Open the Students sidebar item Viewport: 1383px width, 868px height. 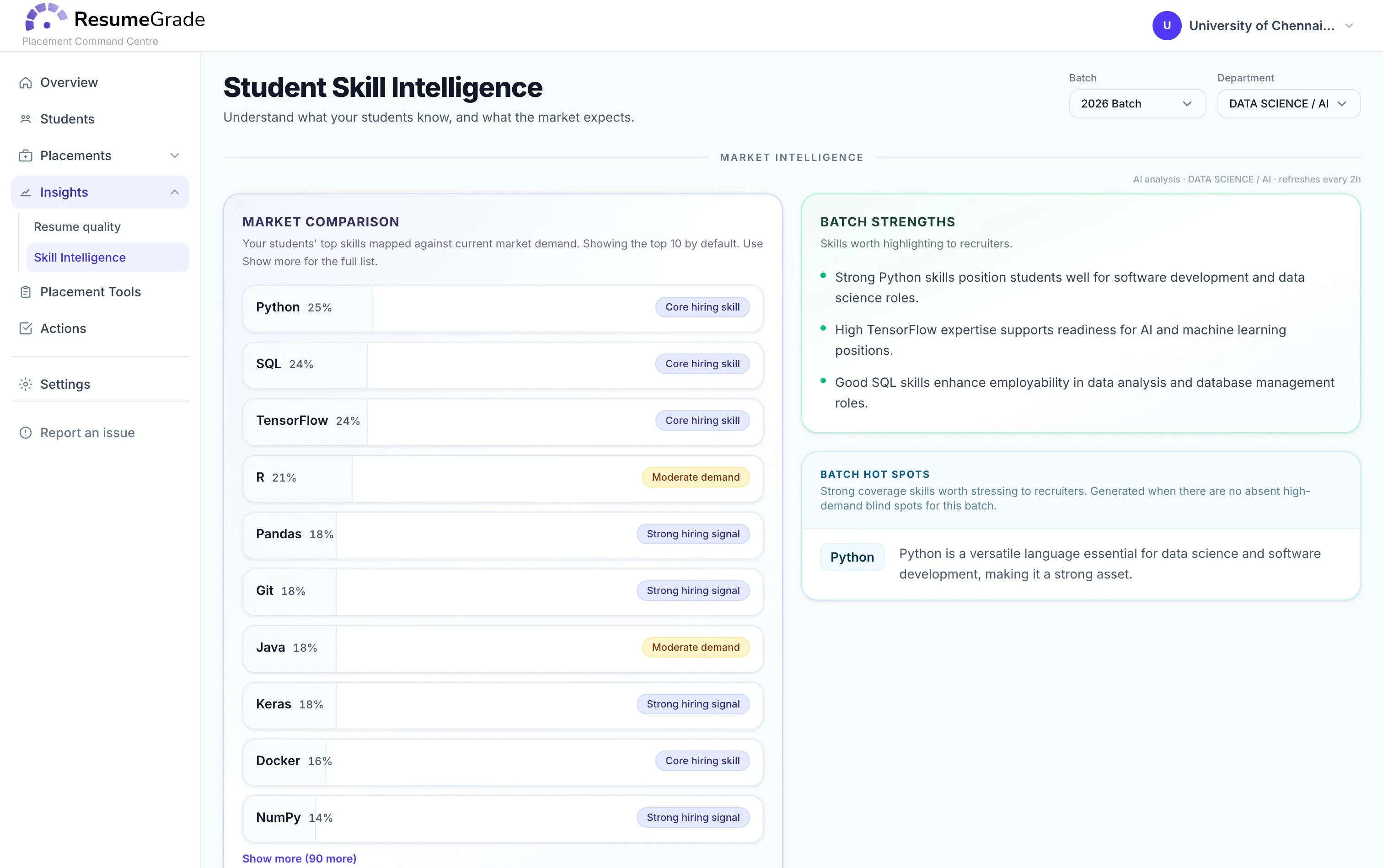pos(100,119)
